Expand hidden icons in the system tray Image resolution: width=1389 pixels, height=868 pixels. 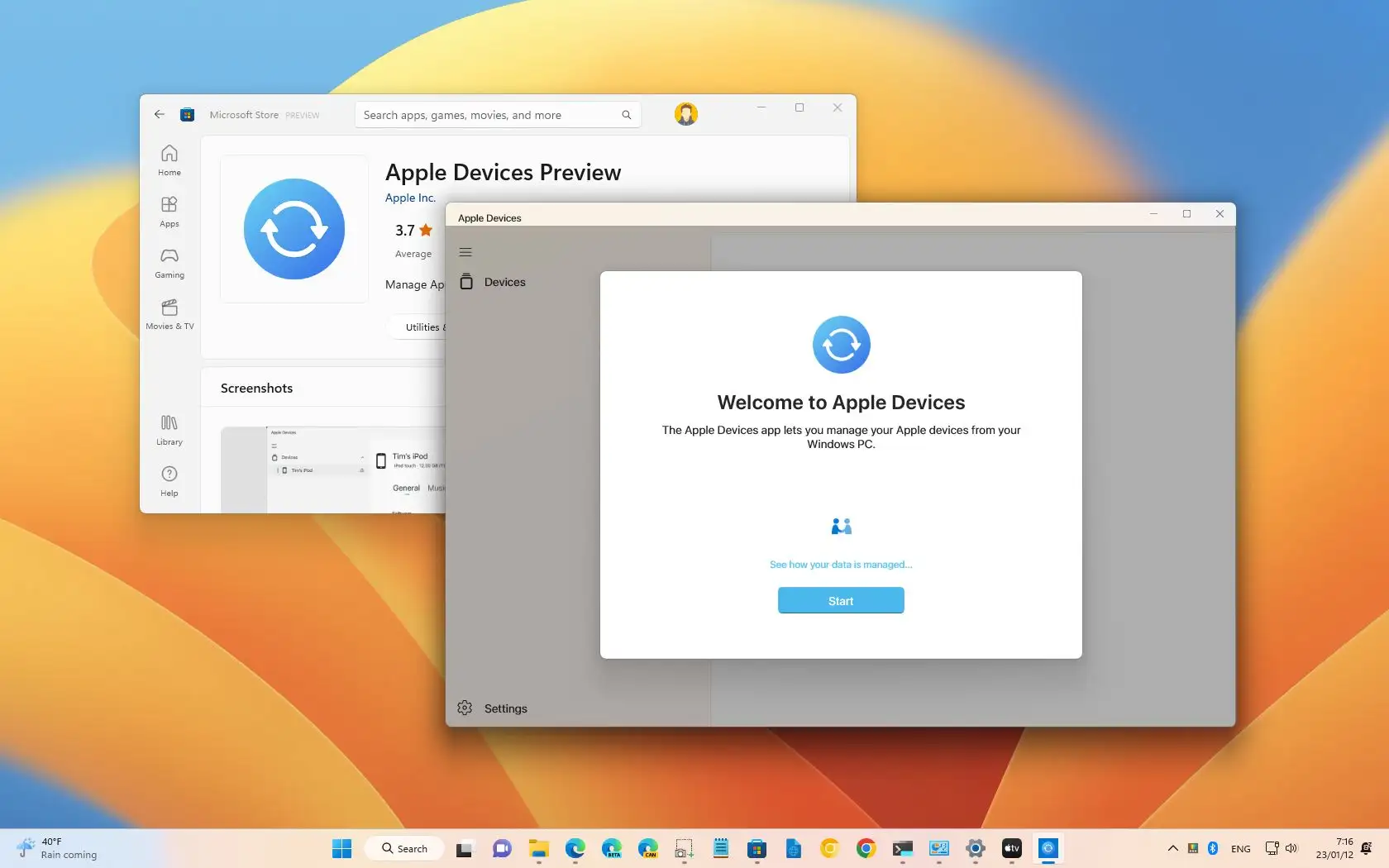pos(1172,848)
